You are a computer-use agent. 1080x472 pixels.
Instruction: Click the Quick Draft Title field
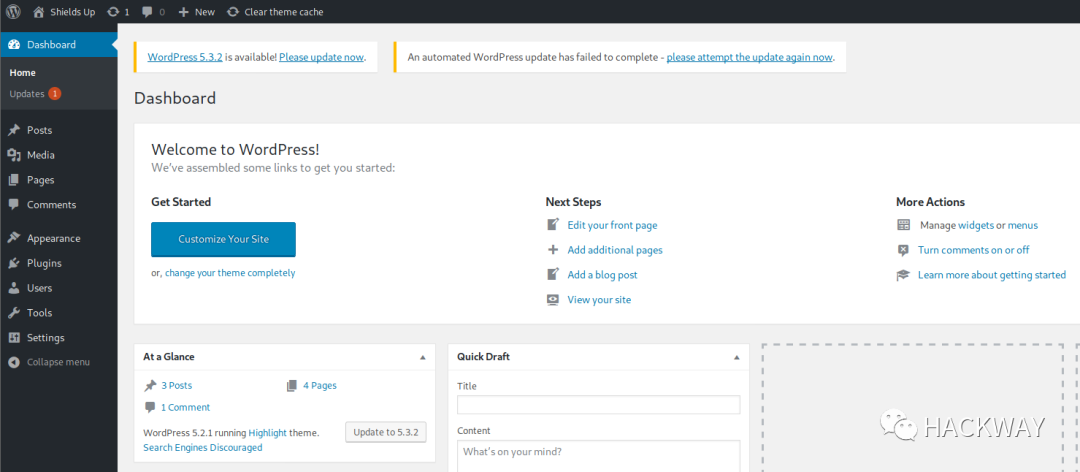[x=598, y=405]
